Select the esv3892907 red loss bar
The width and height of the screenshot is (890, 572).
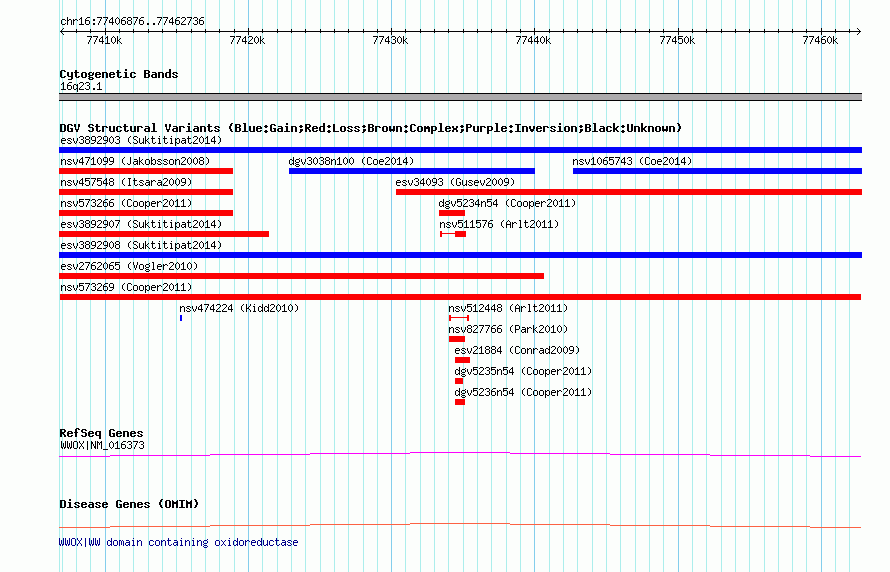tap(164, 234)
